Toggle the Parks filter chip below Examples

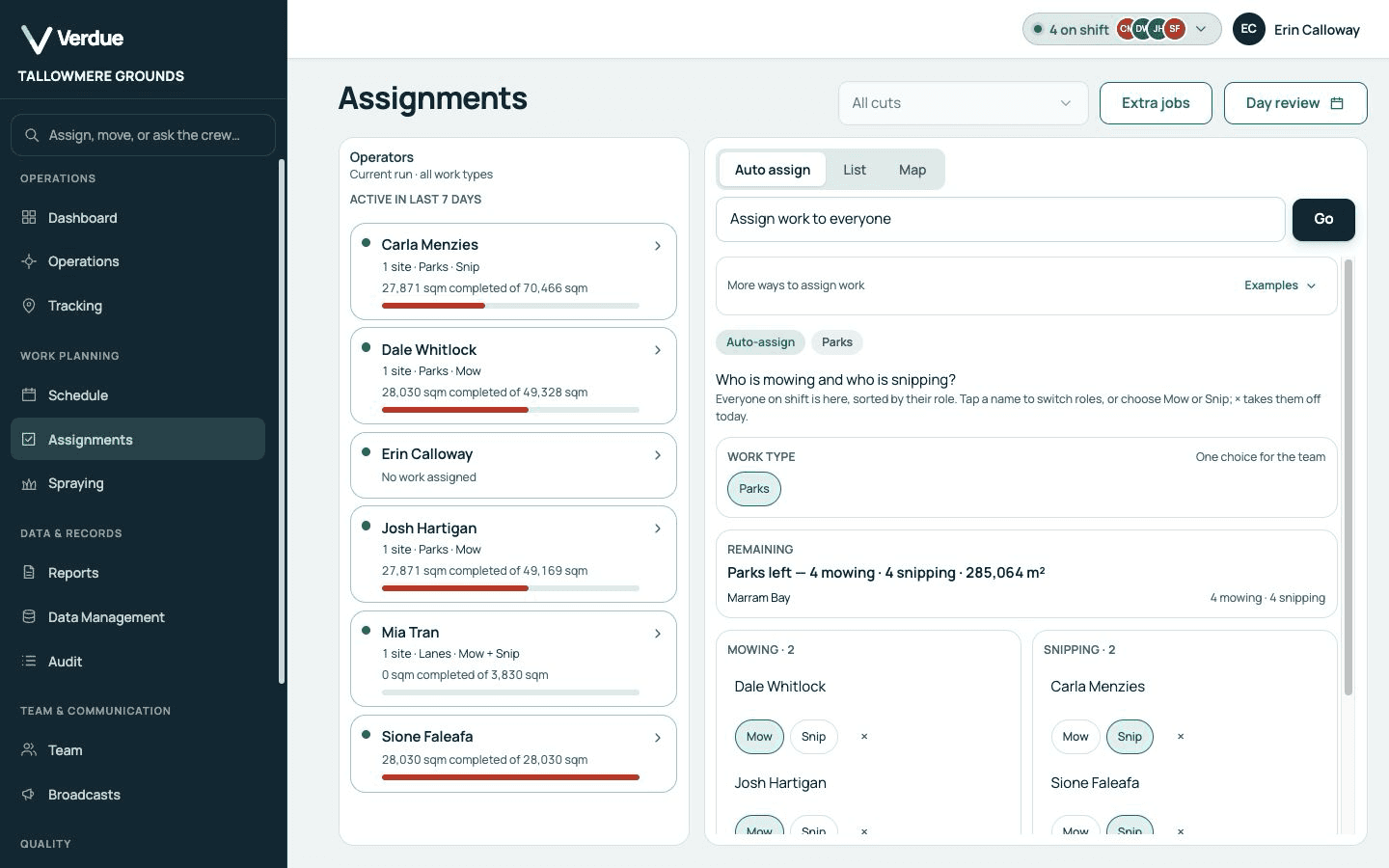pyautogui.click(x=837, y=342)
